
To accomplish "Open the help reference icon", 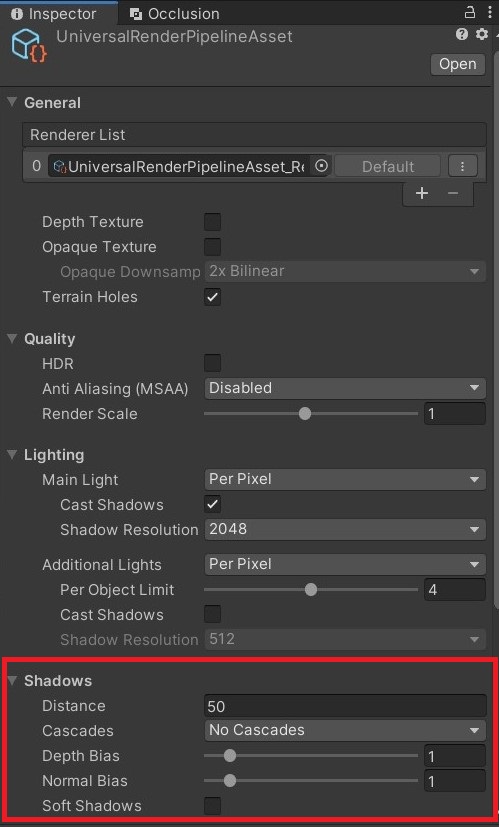I will point(462,35).
